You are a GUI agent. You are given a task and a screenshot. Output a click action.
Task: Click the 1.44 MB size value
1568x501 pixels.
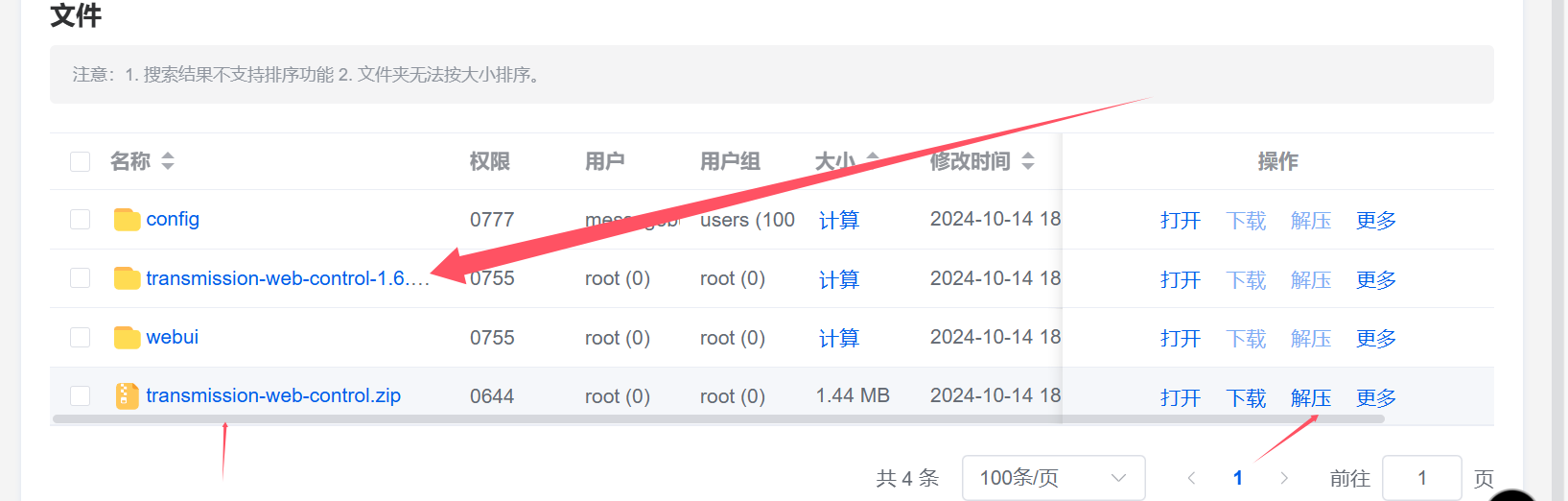tap(853, 395)
